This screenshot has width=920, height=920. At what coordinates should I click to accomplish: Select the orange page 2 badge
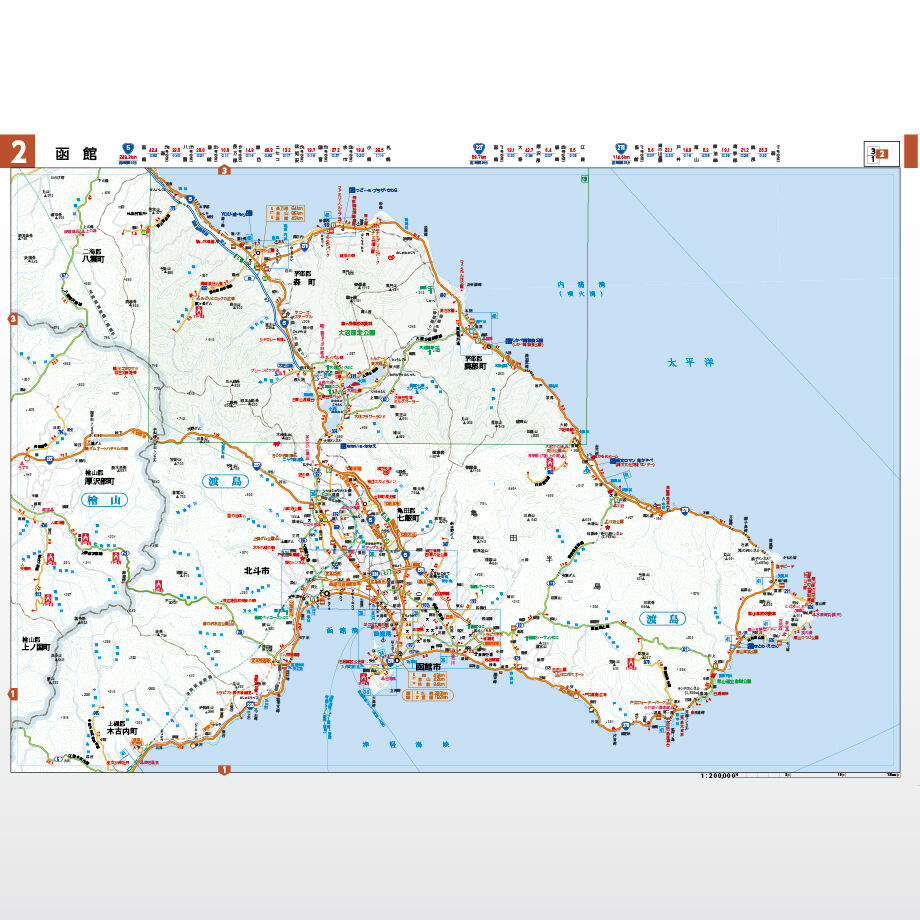(x=18, y=151)
